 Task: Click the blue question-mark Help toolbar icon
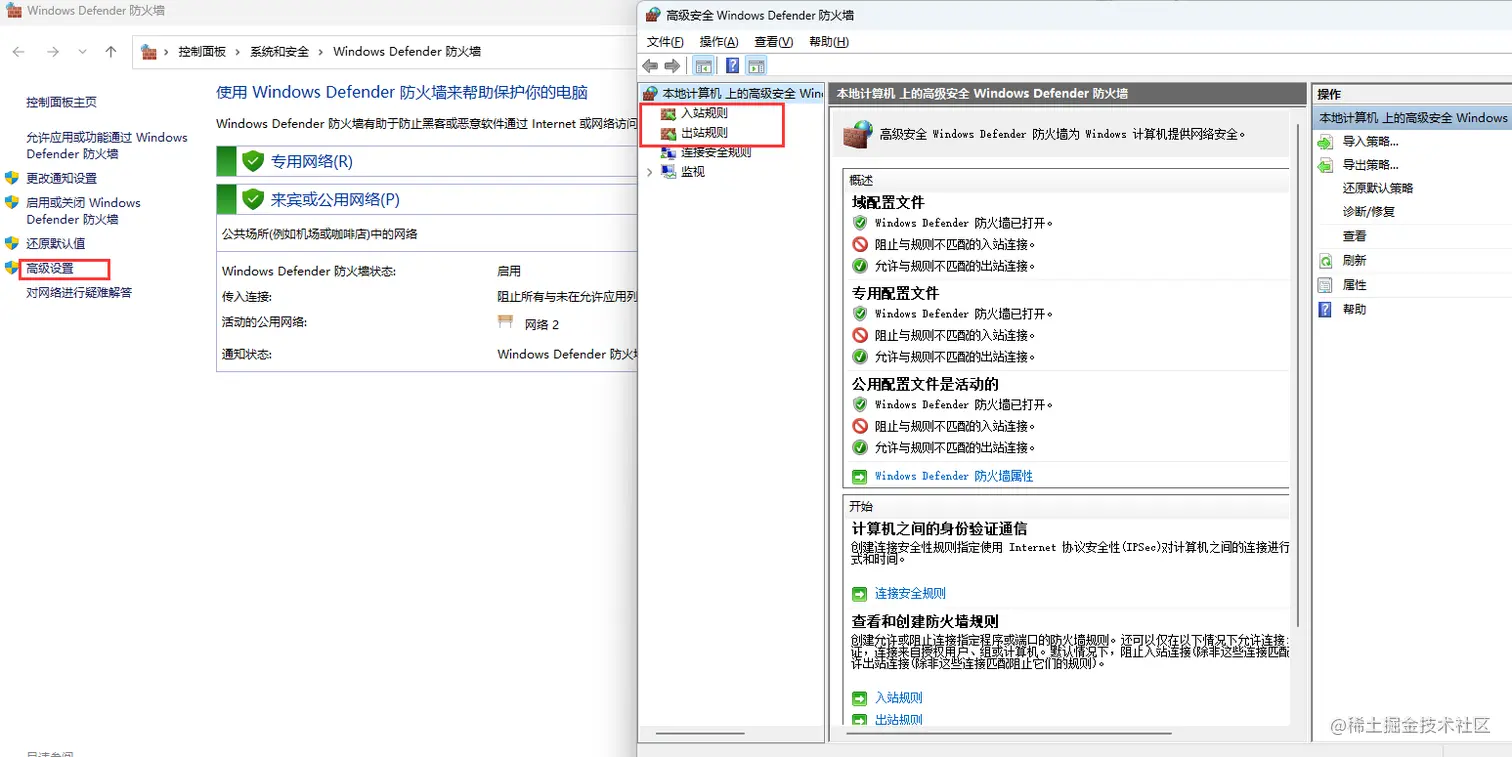point(733,66)
